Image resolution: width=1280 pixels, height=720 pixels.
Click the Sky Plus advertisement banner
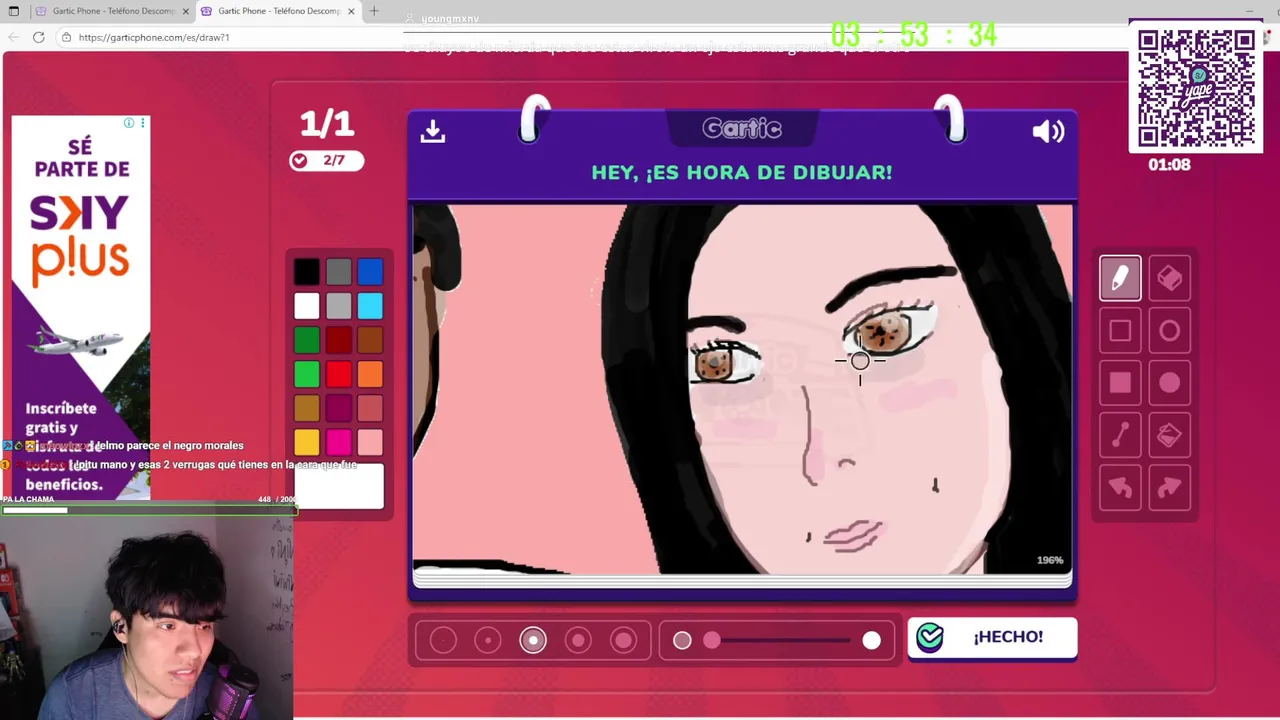(81, 307)
